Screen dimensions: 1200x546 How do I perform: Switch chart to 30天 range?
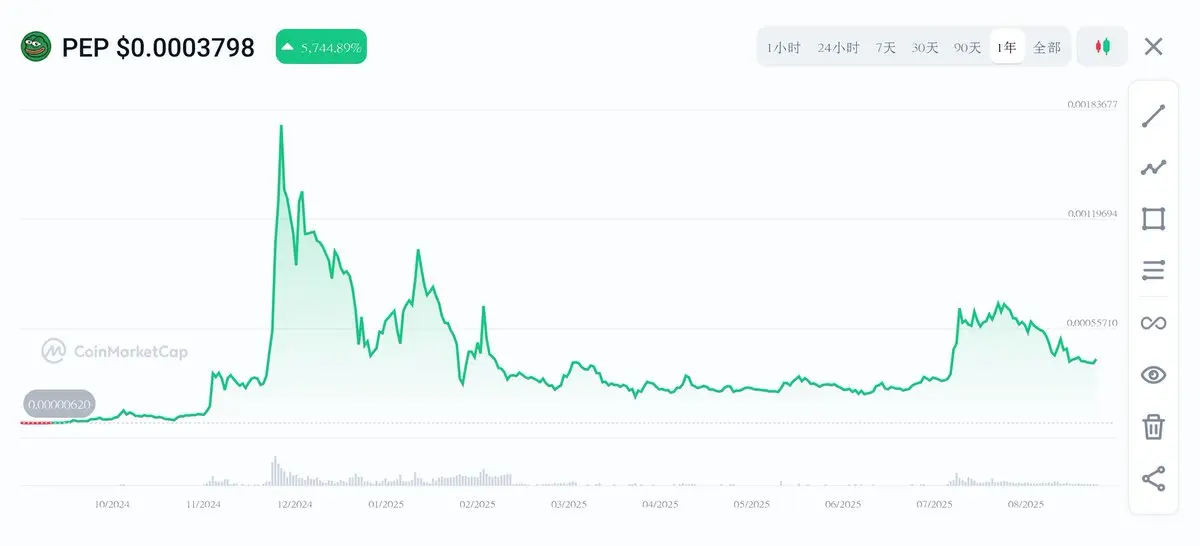[925, 47]
